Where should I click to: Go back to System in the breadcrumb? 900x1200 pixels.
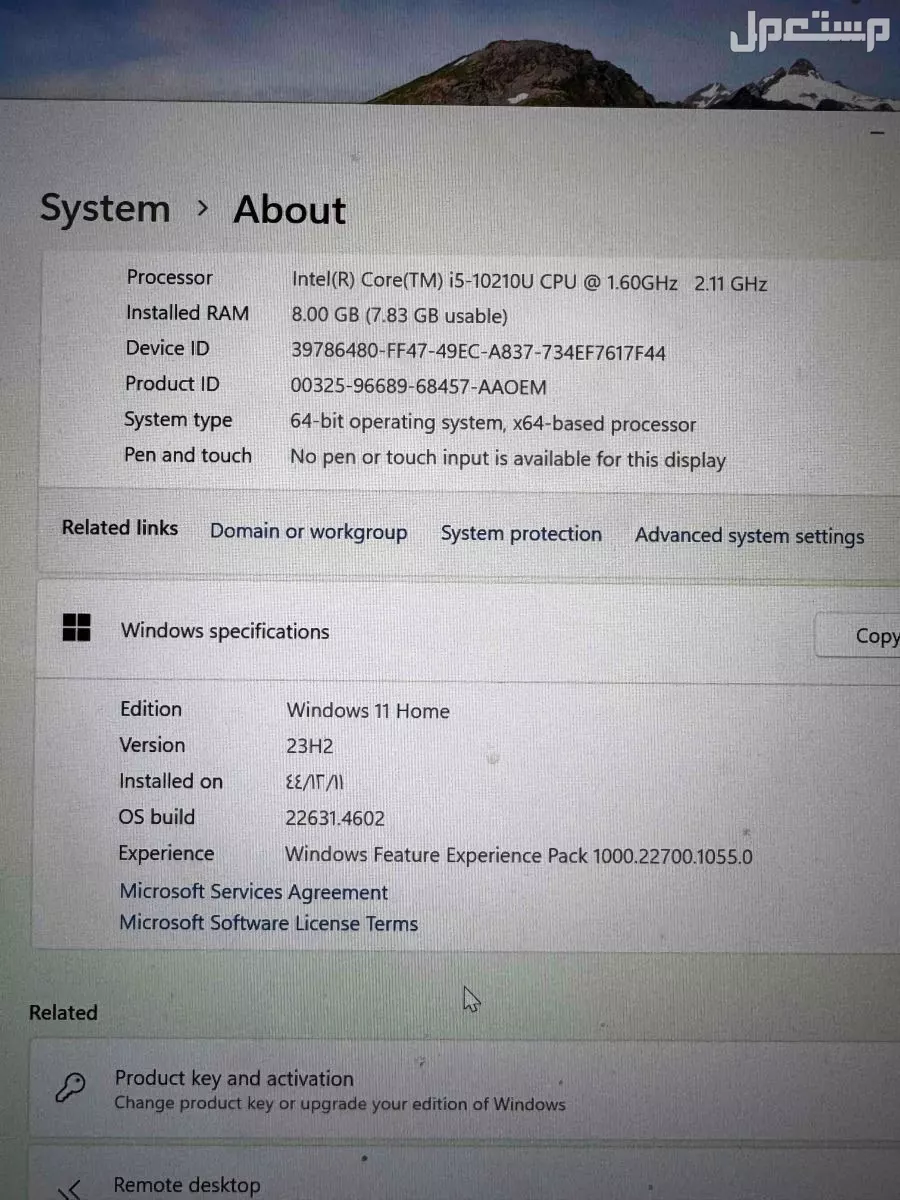point(105,209)
